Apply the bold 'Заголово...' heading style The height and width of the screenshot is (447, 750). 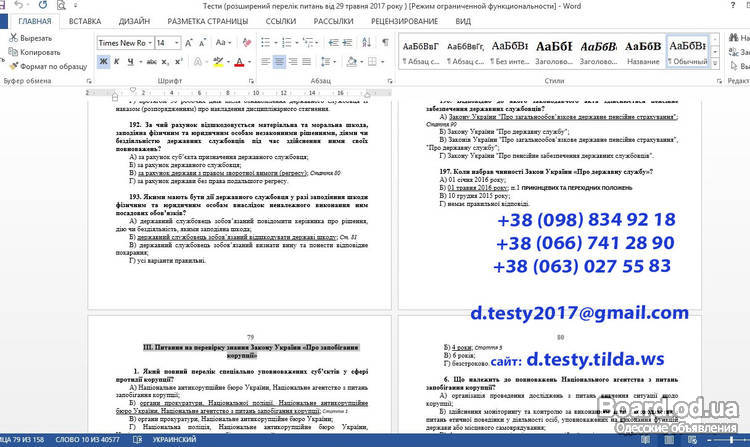554,52
